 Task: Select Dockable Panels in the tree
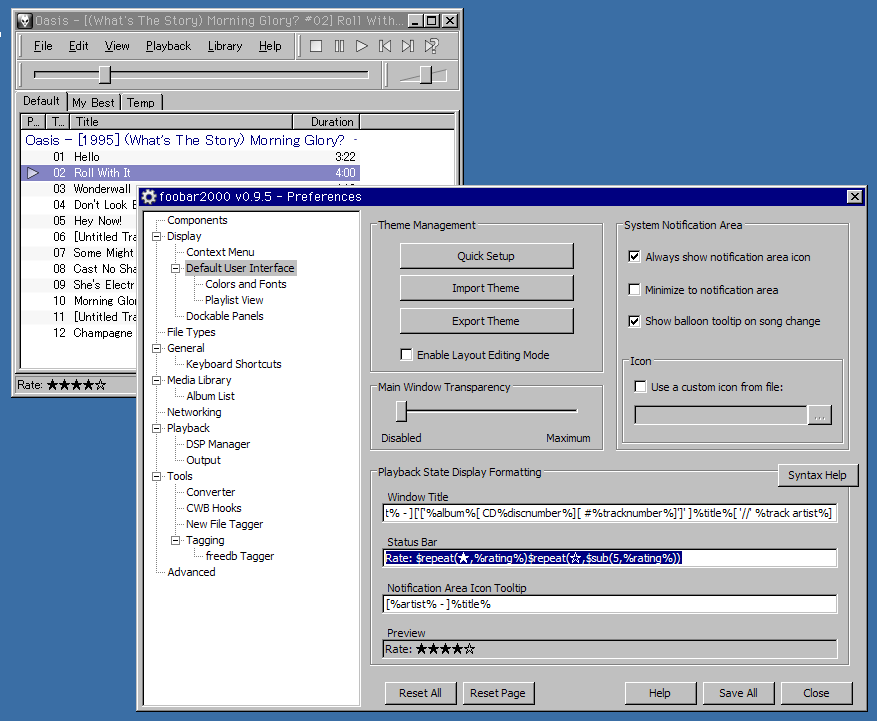(x=225, y=316)
